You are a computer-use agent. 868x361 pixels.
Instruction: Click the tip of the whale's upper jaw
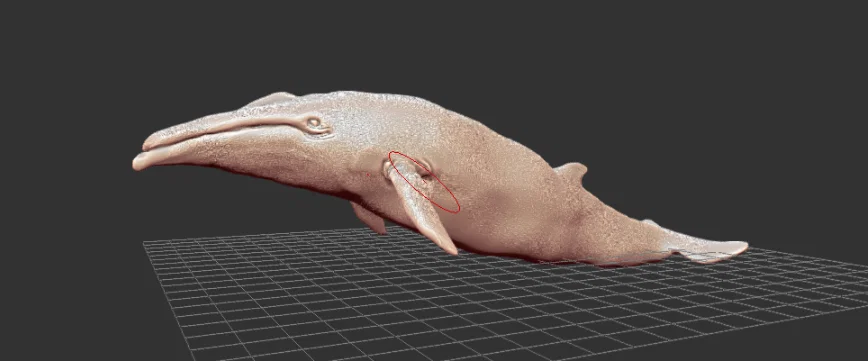coord(148,145)
